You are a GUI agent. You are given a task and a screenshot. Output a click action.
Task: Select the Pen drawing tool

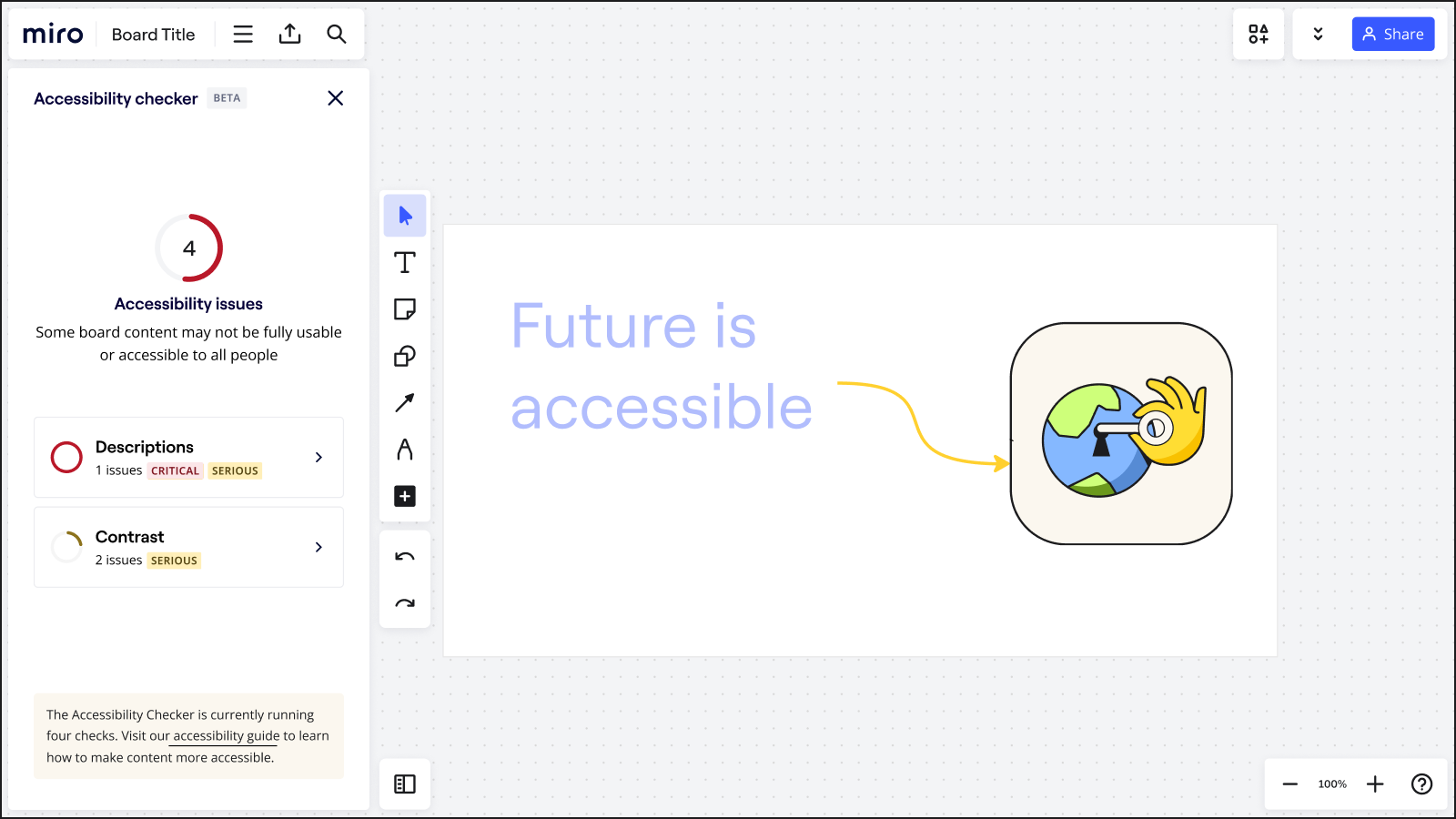click(x=405, y=450)
